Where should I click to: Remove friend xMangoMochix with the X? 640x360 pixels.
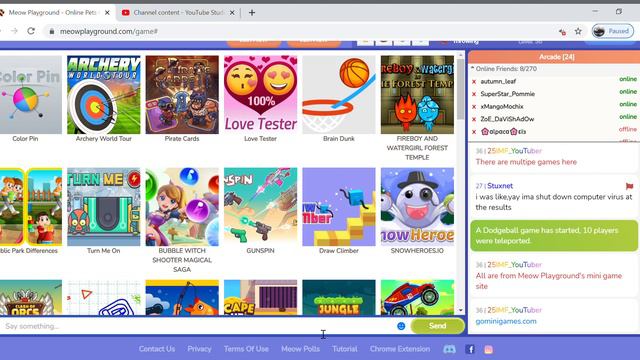pyautogui.click(x=474, y=107)
